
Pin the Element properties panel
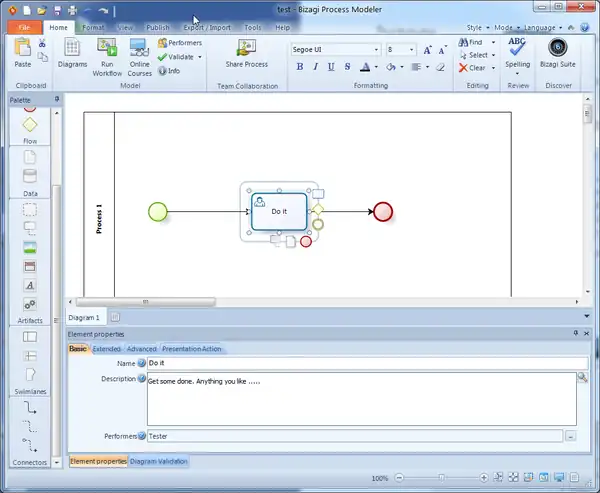point(575,332)
